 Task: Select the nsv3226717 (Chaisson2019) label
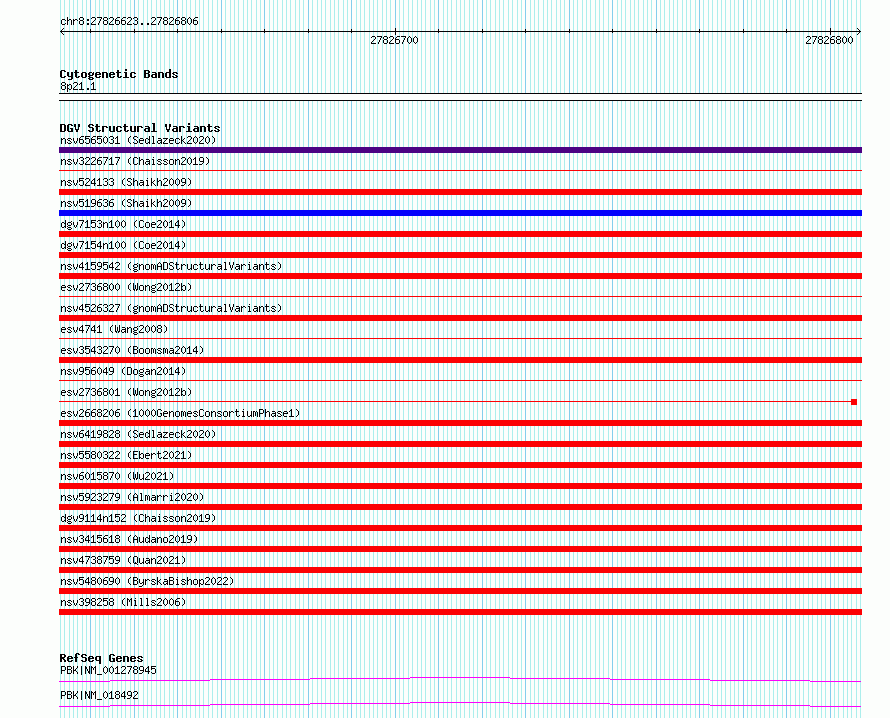[135, 161]
